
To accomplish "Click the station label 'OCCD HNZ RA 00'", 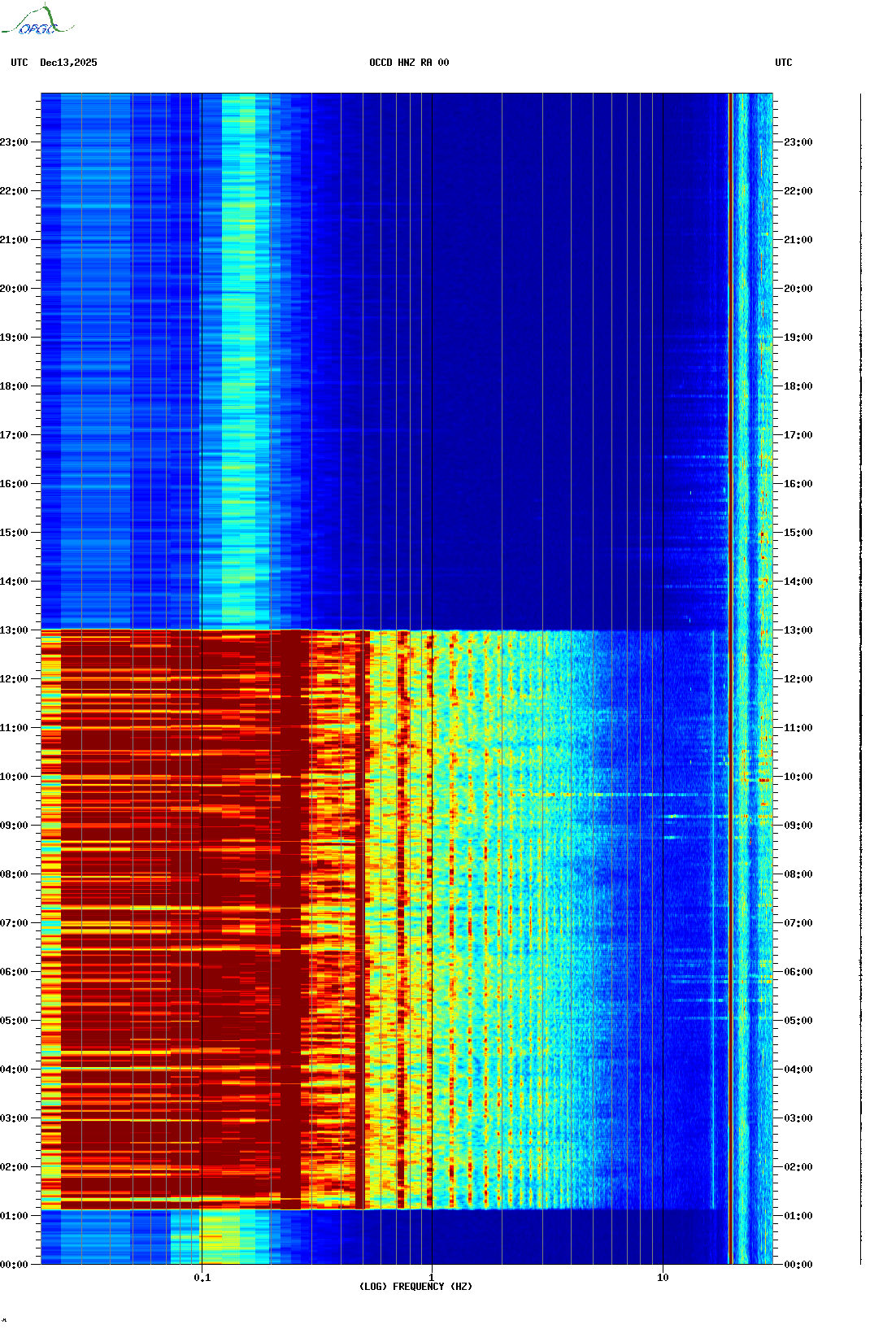I will click(409, 63).
